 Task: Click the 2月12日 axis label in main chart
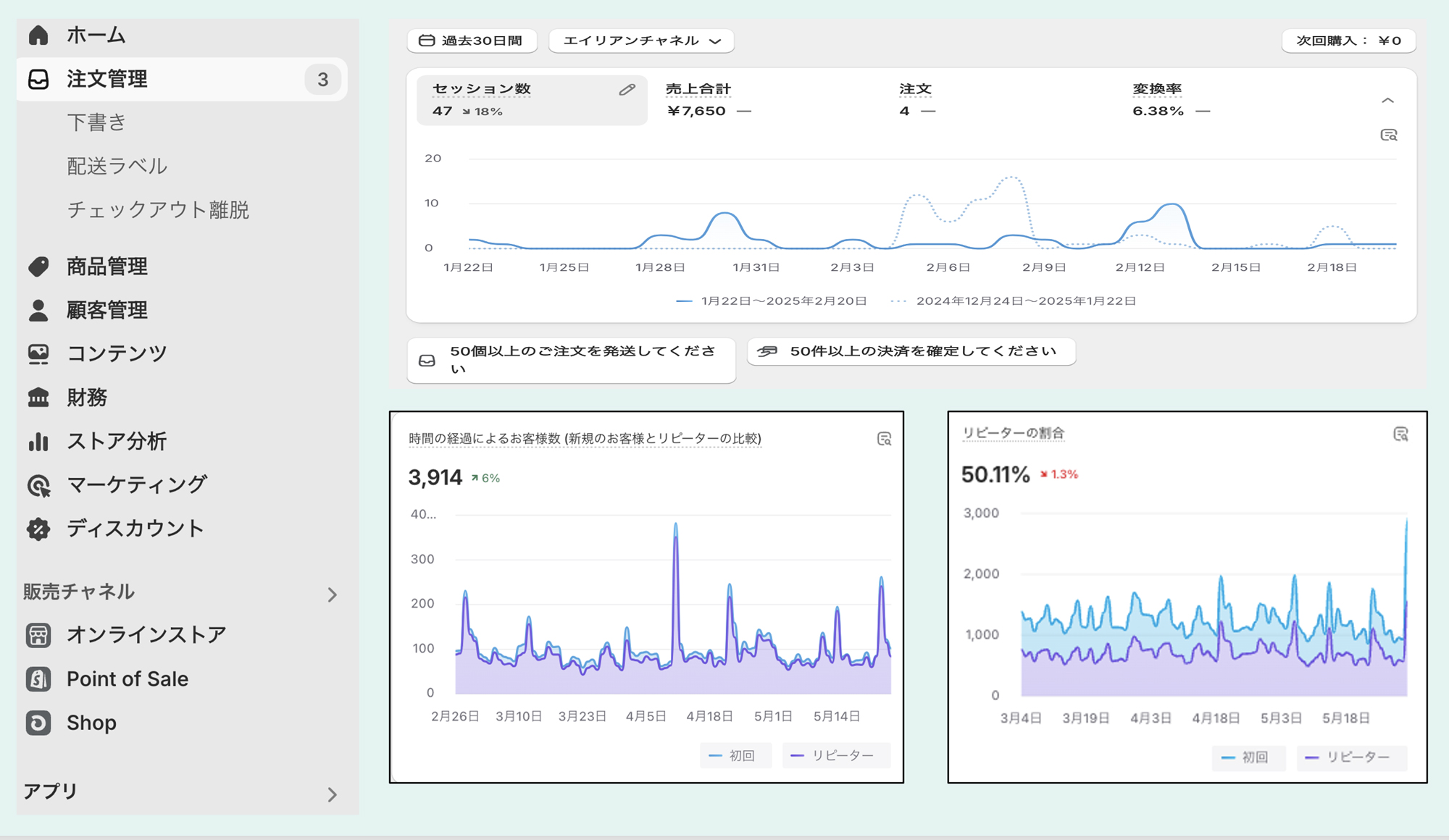pyautogui.click(x=1140, y=267)
